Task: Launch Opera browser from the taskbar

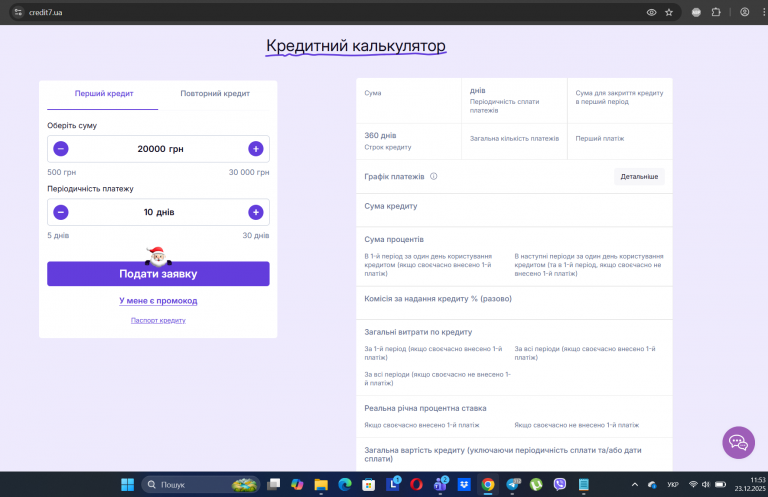Action: tap(416, 485)
